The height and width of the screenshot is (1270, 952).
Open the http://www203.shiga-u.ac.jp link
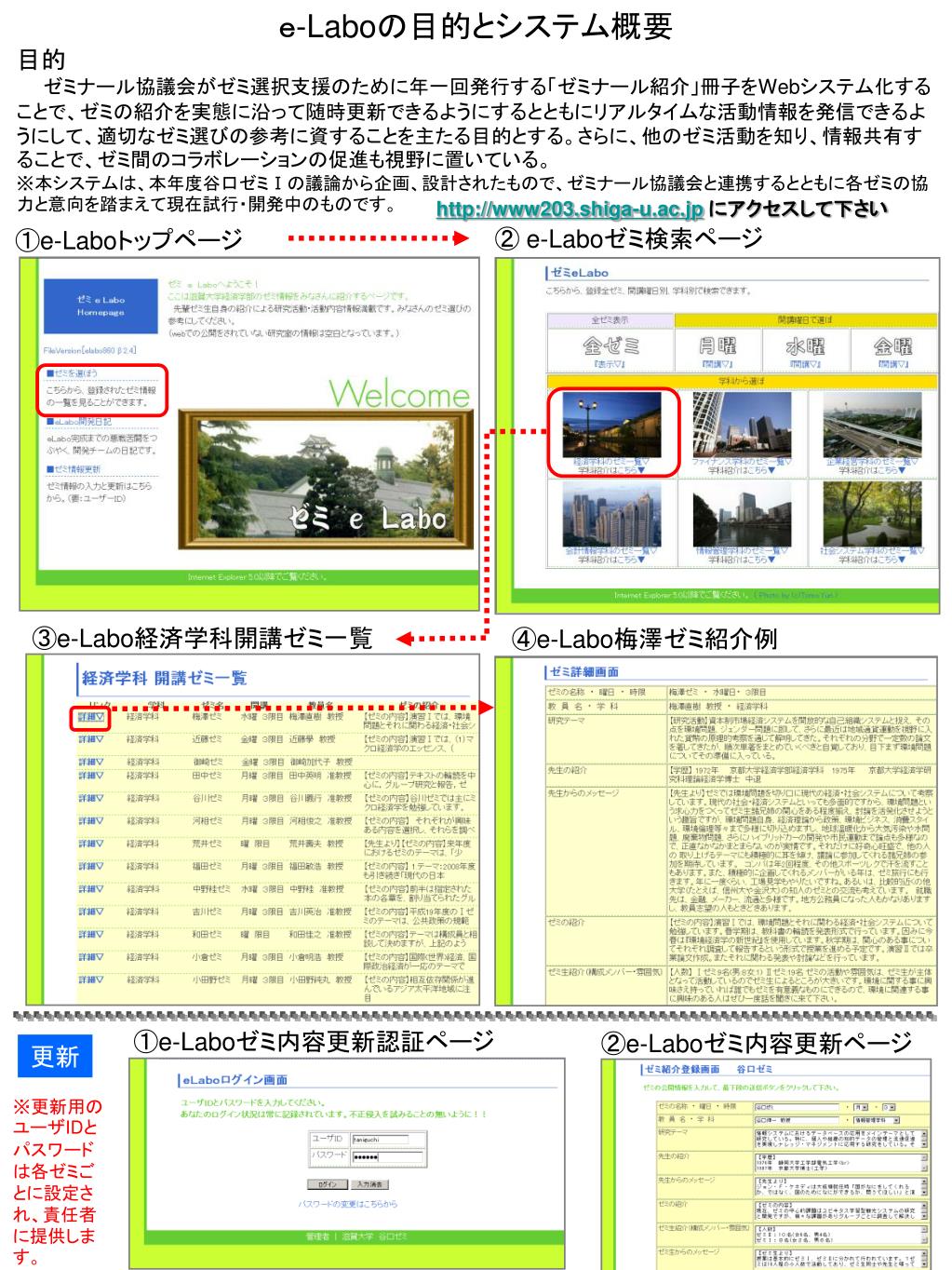tap(570, 211)
